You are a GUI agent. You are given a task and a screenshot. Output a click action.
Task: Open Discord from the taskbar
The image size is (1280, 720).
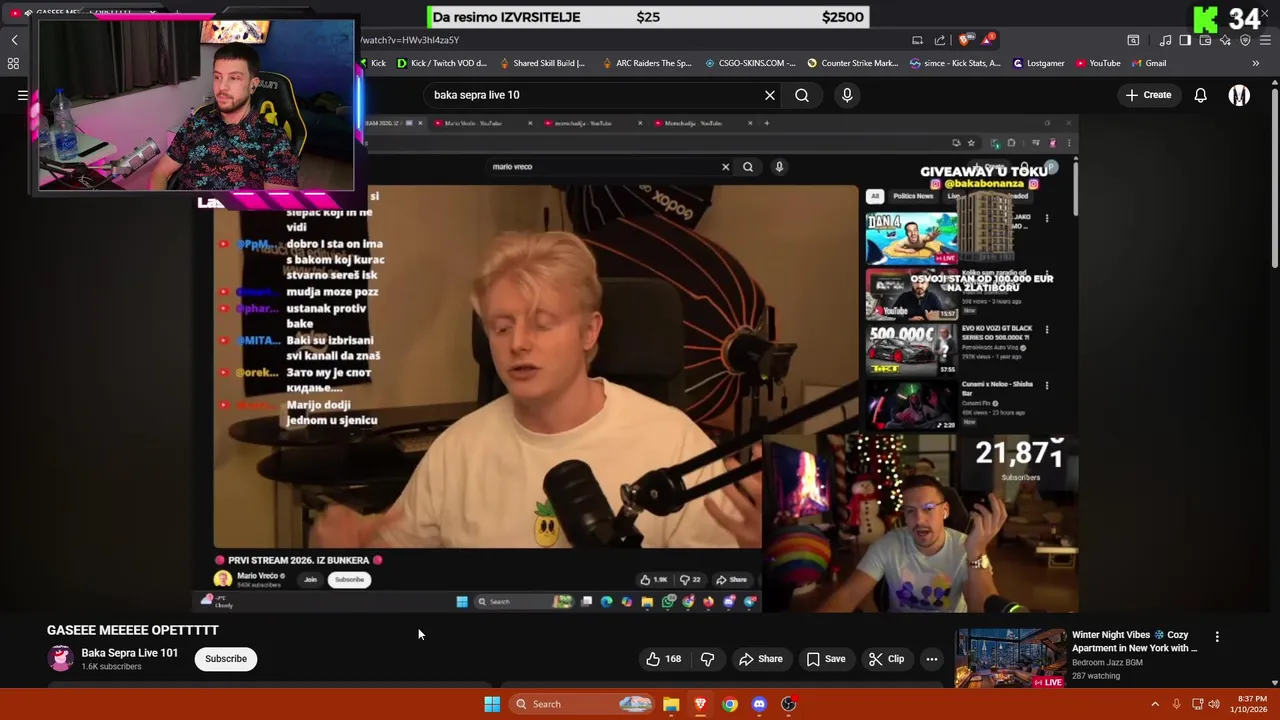[759, 704]
